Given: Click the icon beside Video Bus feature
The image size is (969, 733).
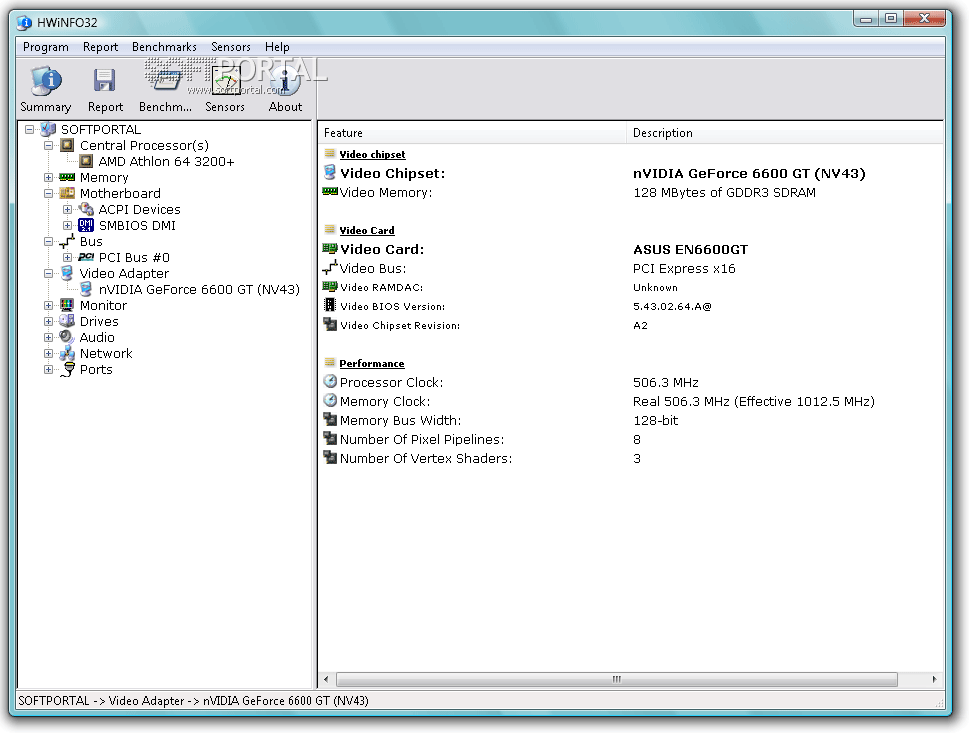Looking at the screenshot, I should tap(330, 268).
